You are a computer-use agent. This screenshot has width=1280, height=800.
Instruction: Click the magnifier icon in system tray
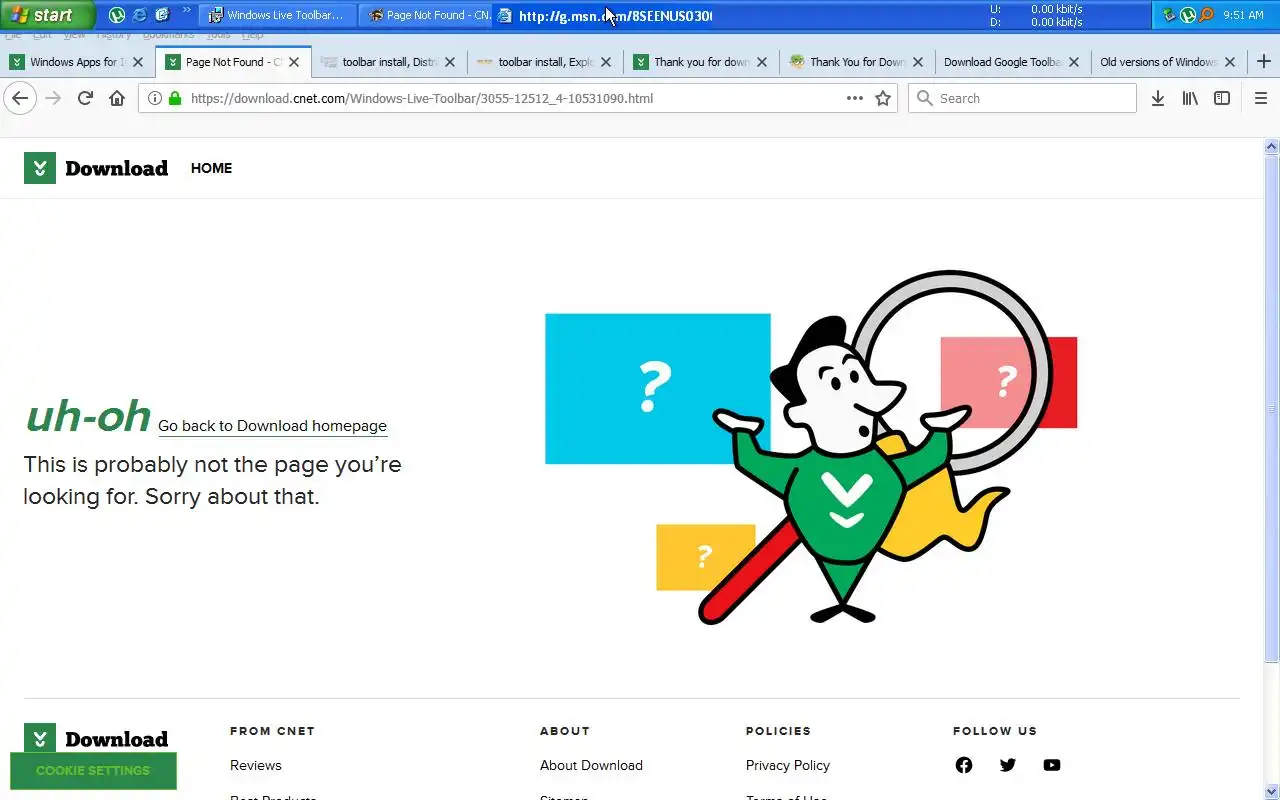point(1206,15)
